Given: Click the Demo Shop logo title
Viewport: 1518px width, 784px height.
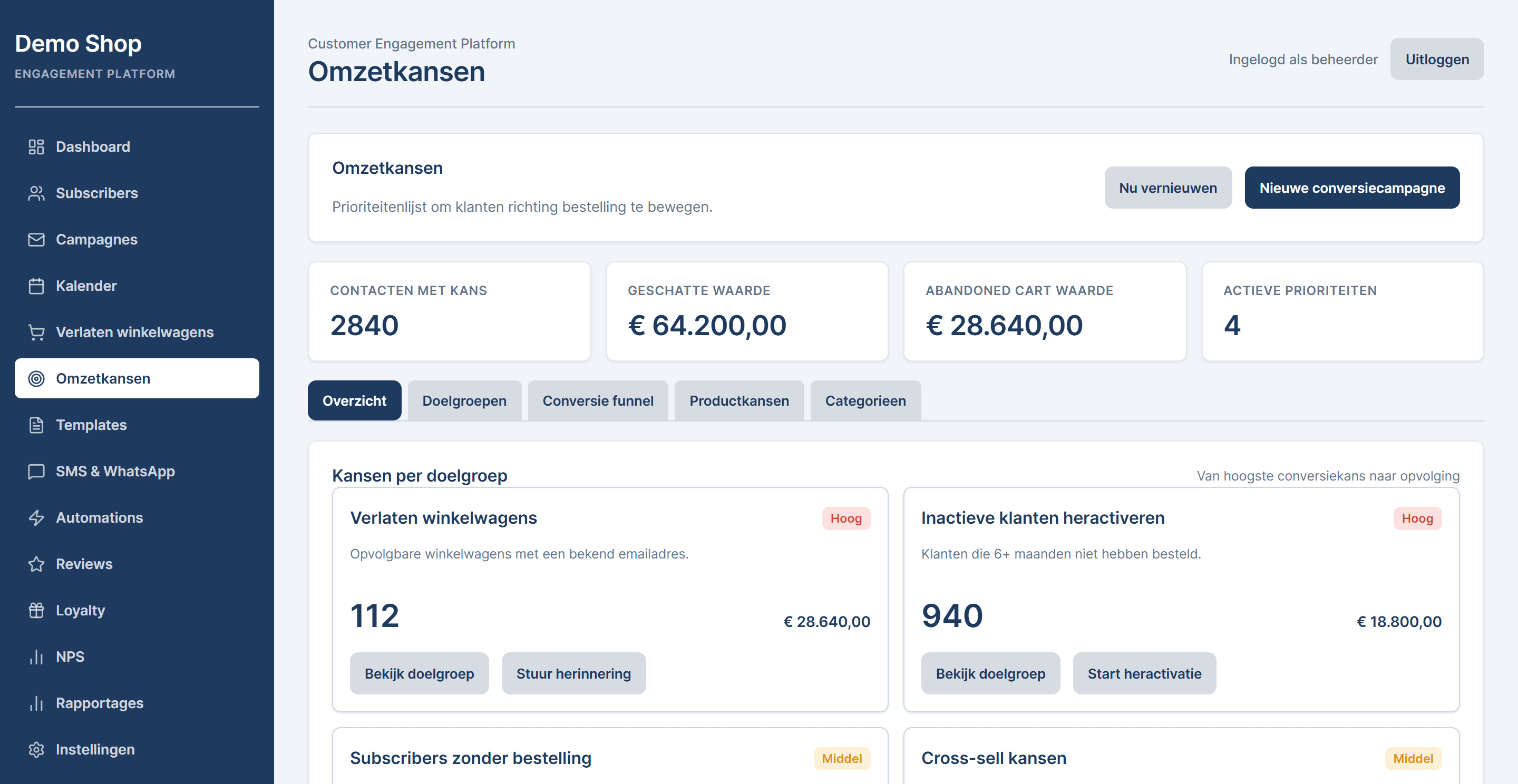Looking at the screenshot, I should point(79,44).
